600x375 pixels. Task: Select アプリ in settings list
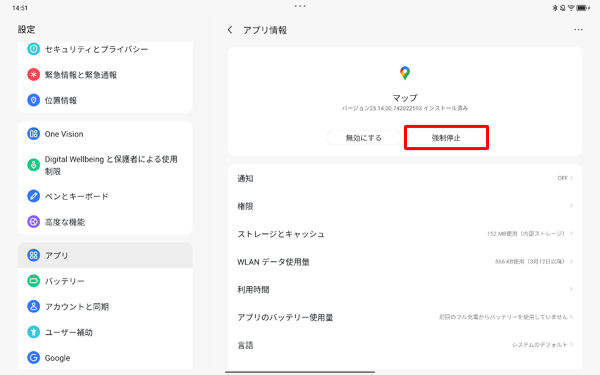click(105, 255)
